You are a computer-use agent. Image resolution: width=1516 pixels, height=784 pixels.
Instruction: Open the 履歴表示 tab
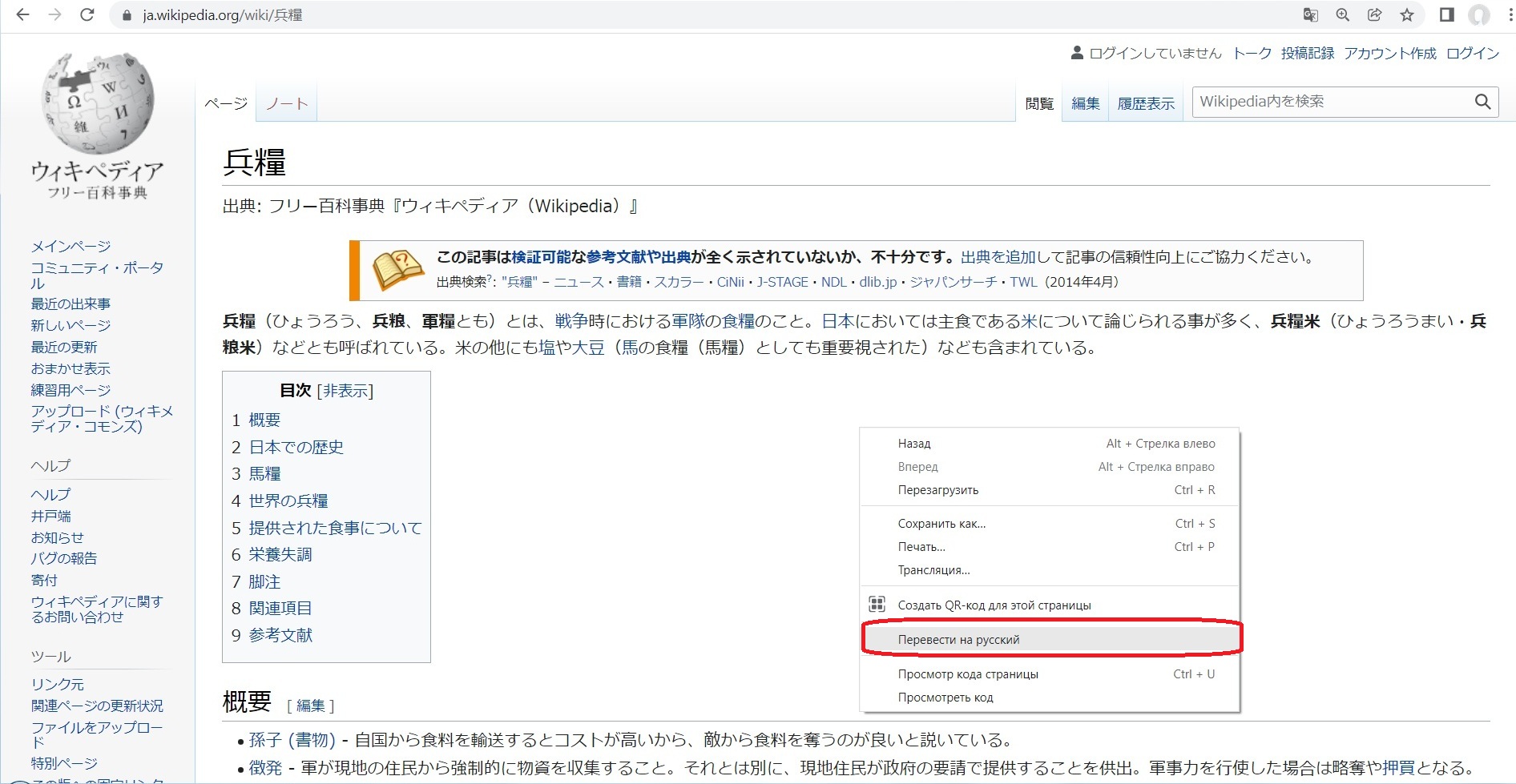(x=1146, y=103)
